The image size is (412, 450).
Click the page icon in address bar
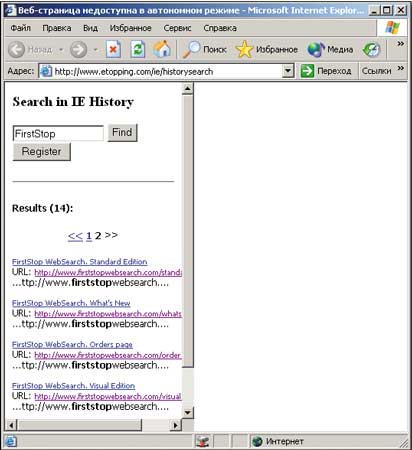[x=46, y=71]
